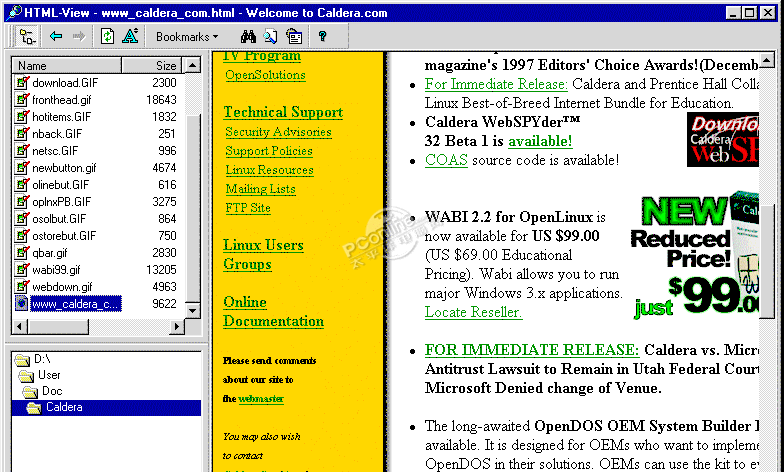Open the properties window icon
Screen dimensions: 784x472
click(294, 36)
